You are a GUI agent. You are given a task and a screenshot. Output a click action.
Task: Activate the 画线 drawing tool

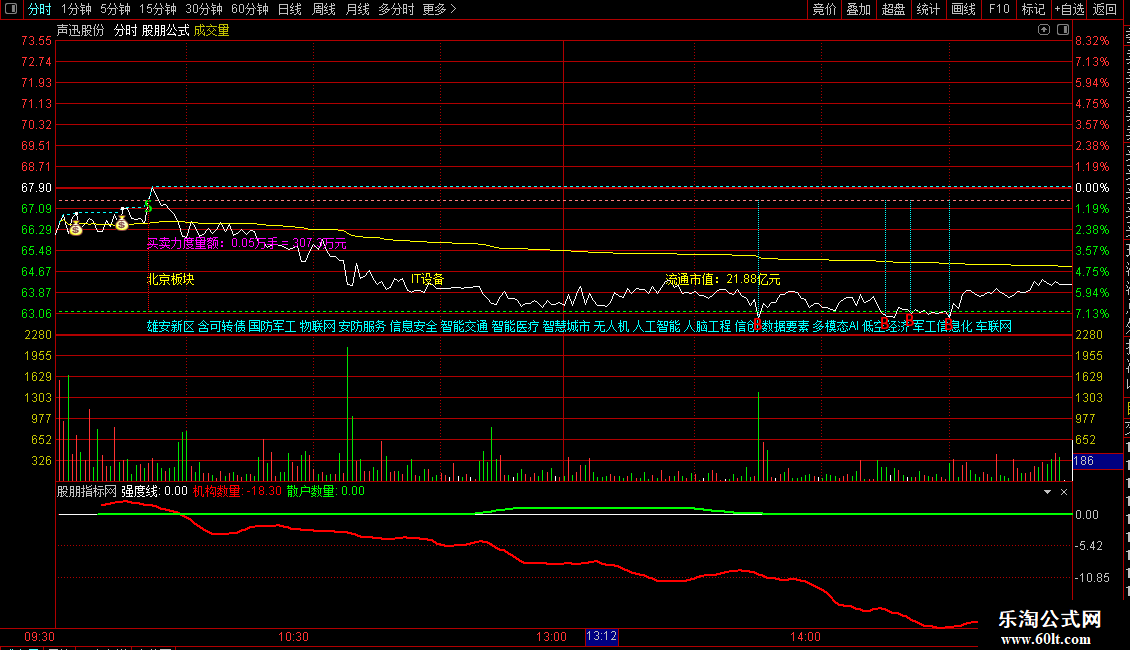coord(963,9)
